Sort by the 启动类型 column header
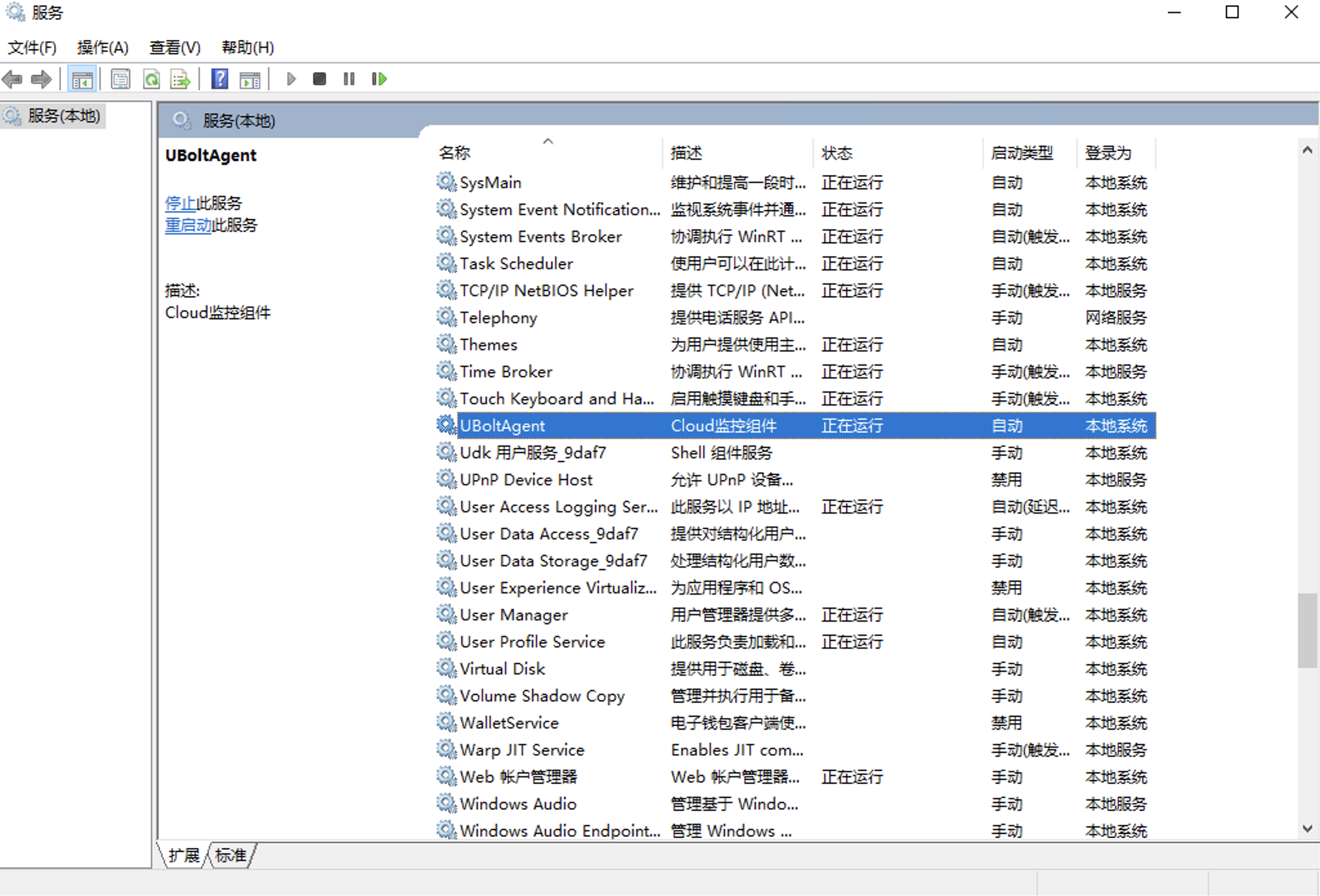 pos(1022,153)
